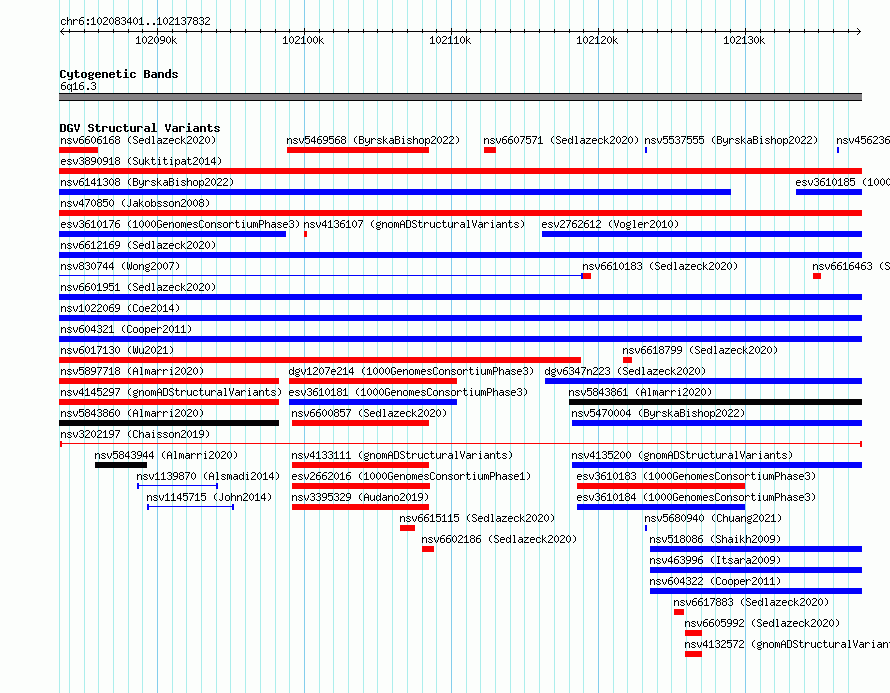
Task: Click the chr6:102083401..102137832 region label
Action: click(x=135, y=21)
